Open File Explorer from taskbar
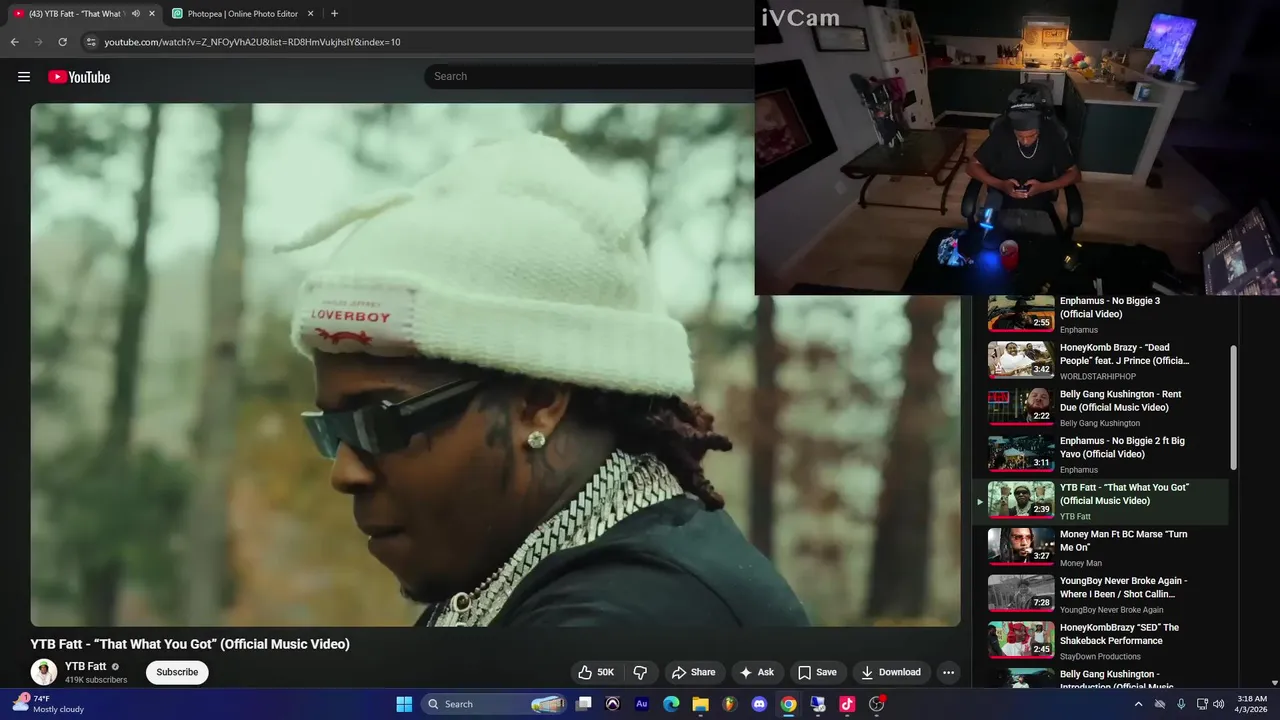This screenshot has width=1280, height=720. (700, 704)
